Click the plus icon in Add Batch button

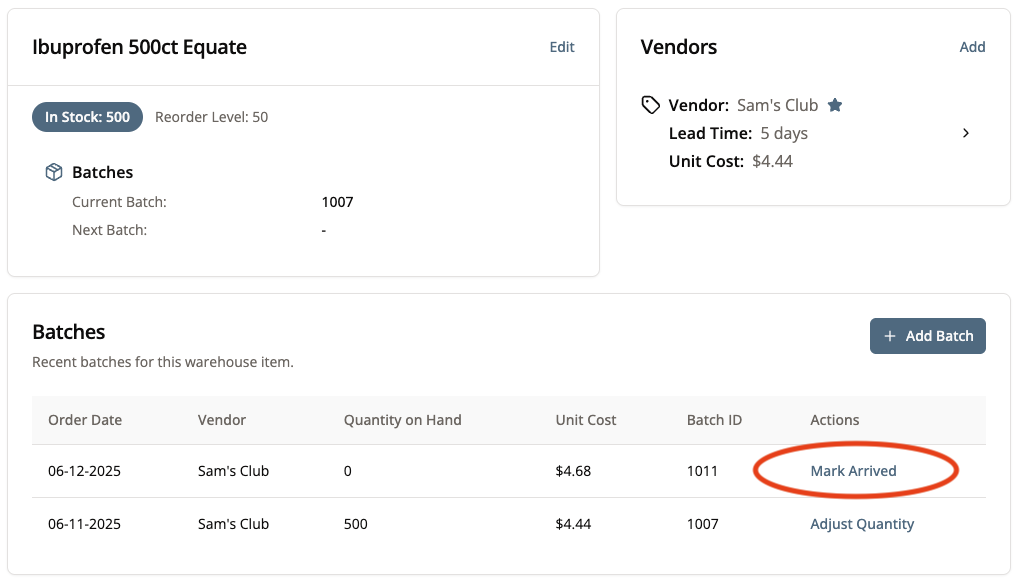pyautogui.click(x=890, y=336)
